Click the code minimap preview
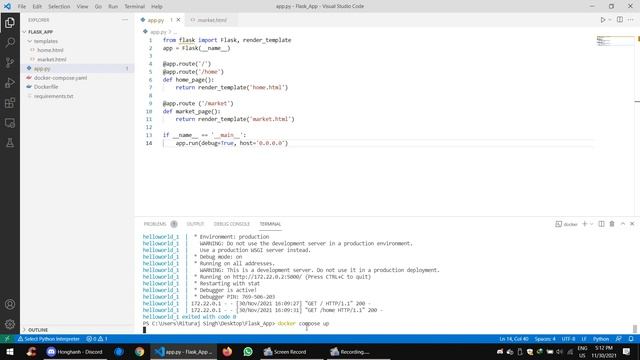640x360 pixels. 615,41
